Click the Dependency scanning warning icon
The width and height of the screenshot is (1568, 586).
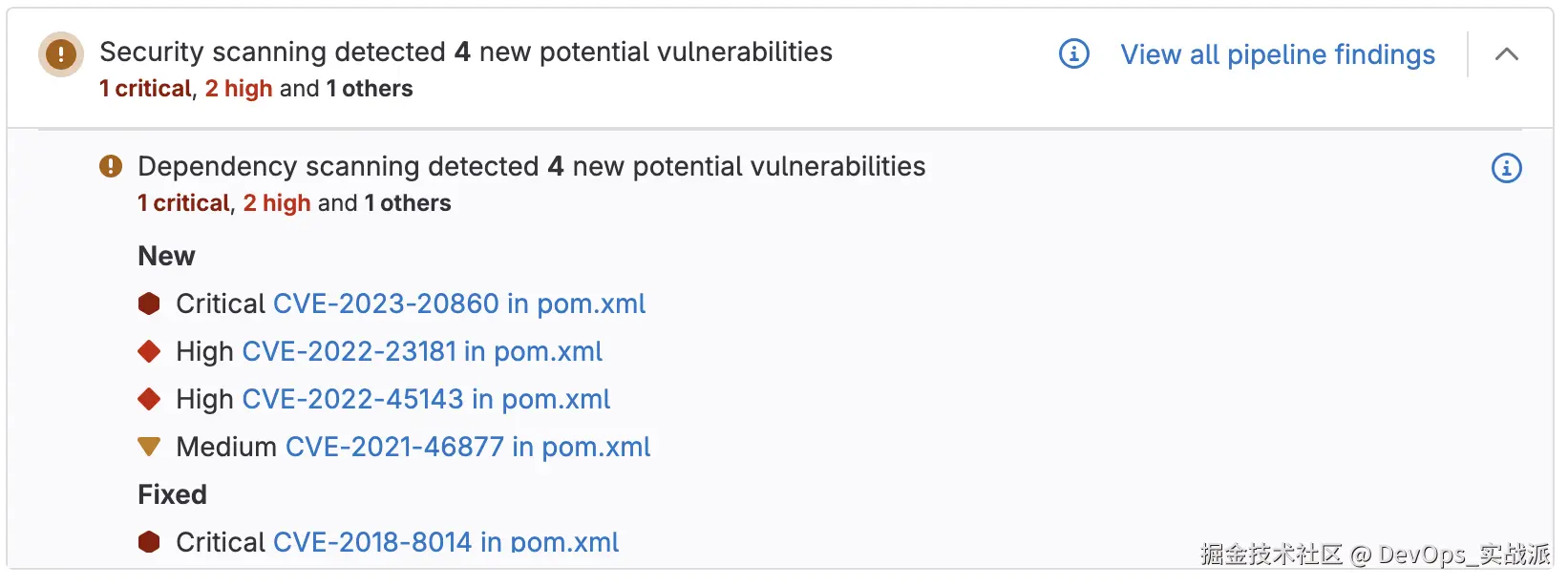point(111,167)
